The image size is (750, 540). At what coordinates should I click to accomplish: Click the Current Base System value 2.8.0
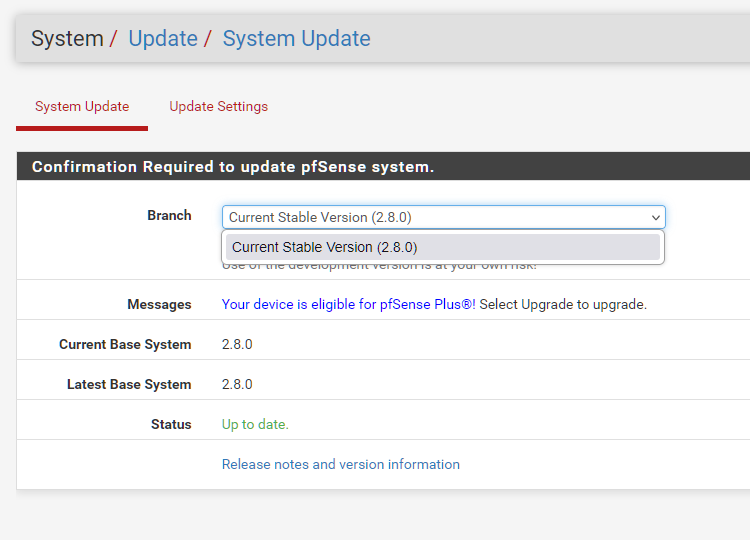coord(237,344)
